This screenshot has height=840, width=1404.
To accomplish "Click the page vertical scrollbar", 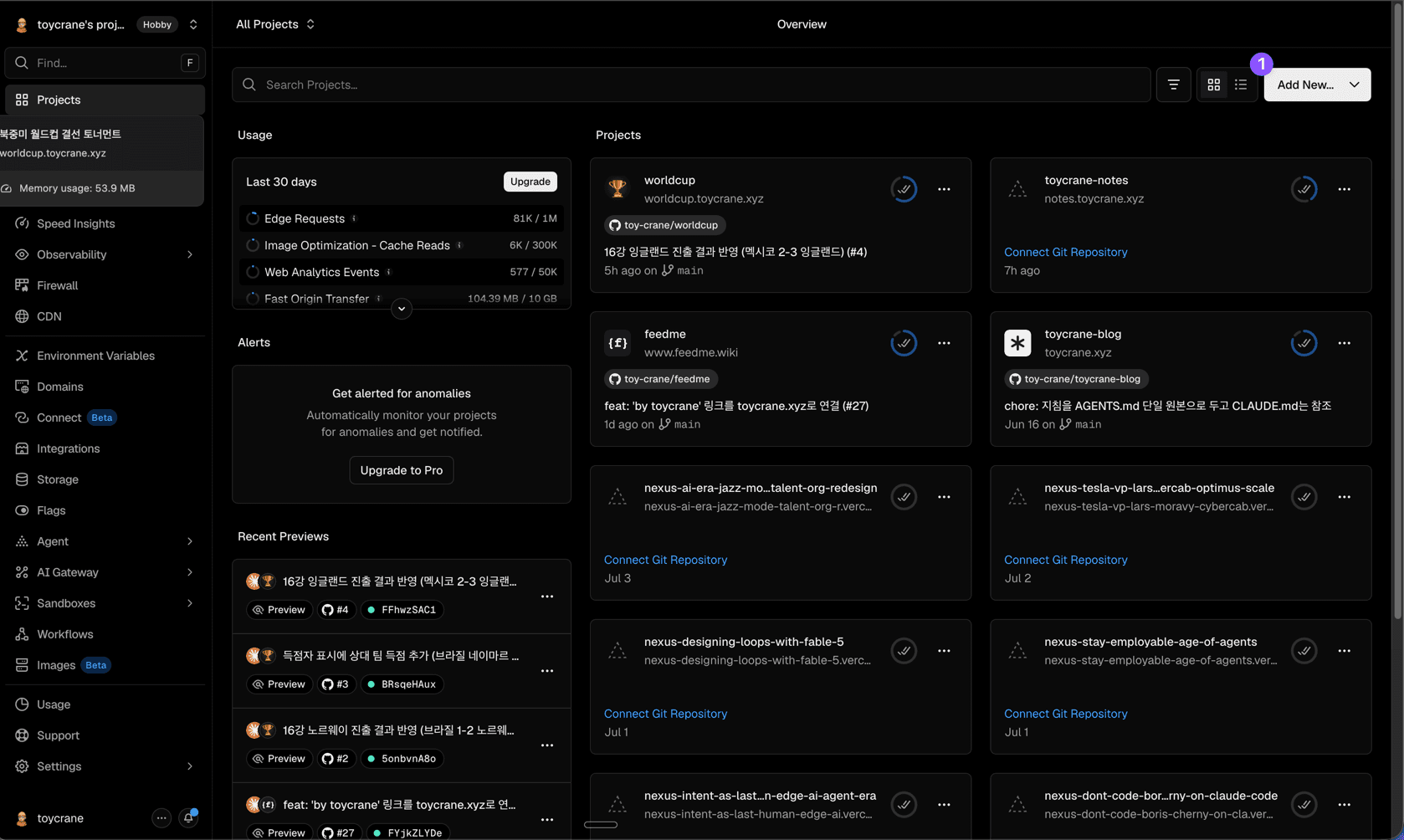I will point(1397,310).
